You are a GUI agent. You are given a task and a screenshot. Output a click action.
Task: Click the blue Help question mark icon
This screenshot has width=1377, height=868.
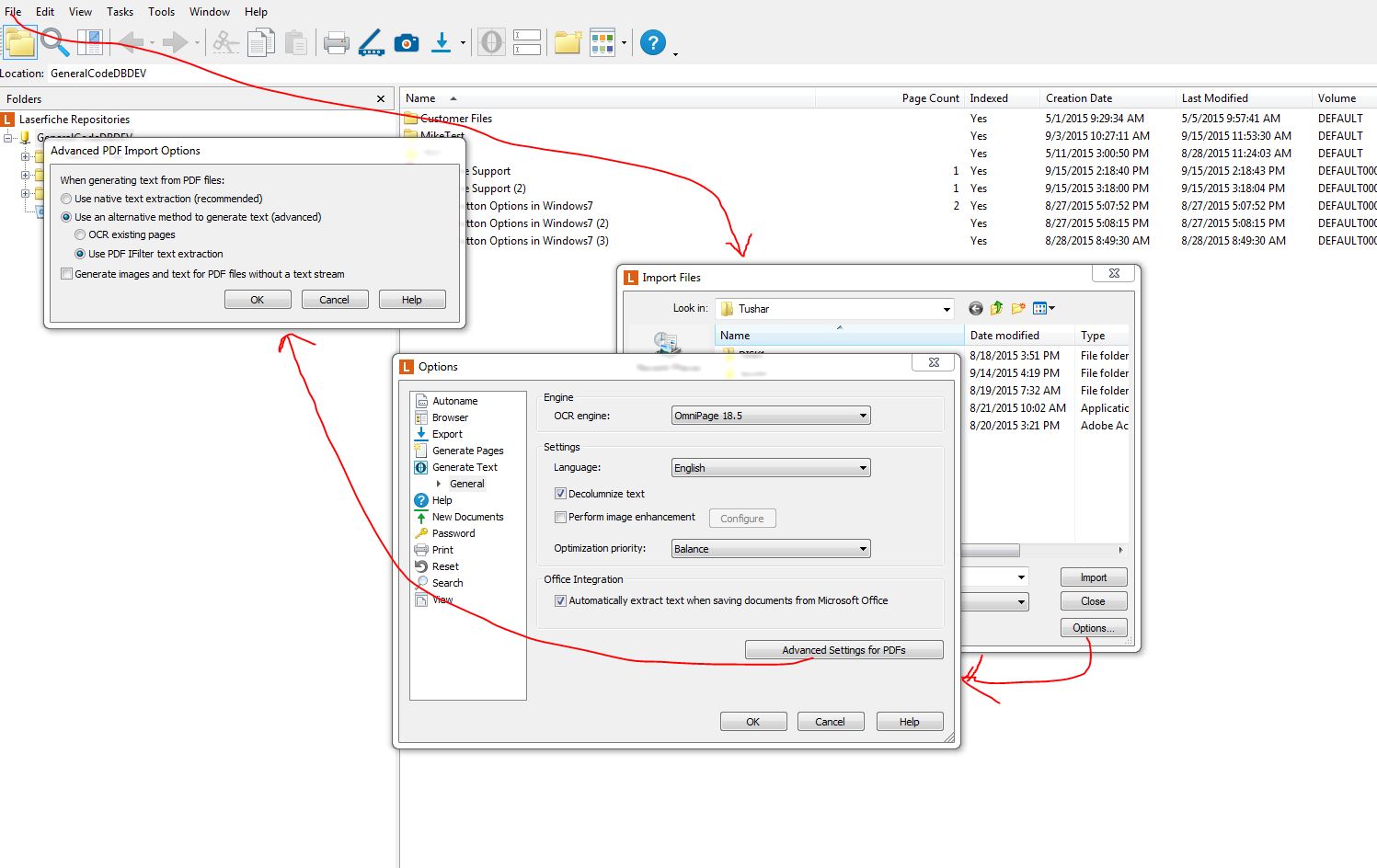652,43
